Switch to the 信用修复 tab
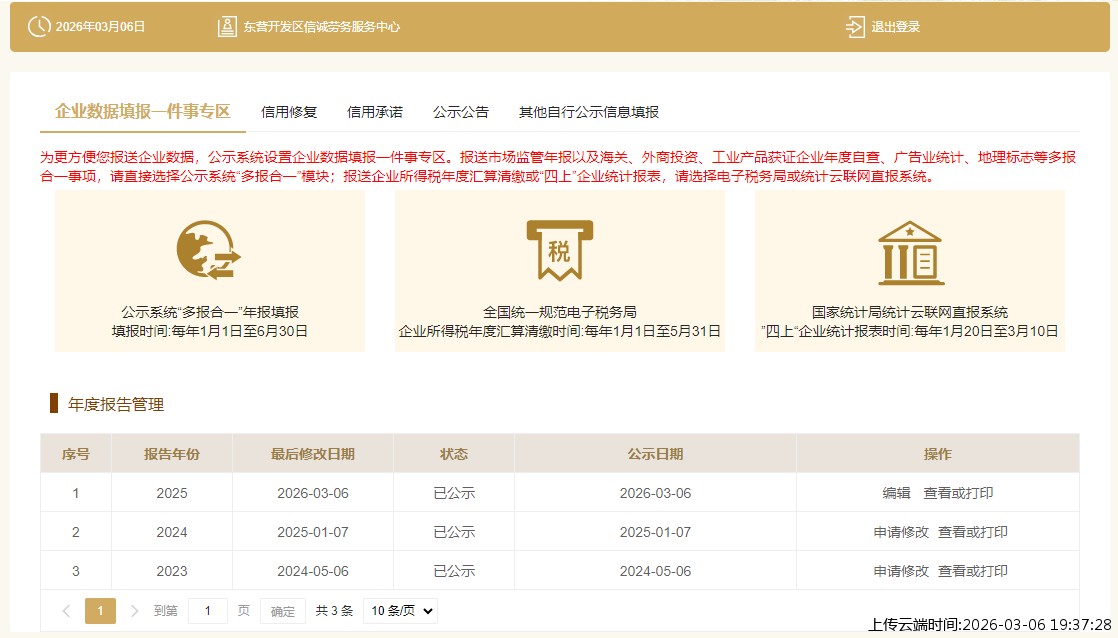This screenshot has height=638, width=1118. pyautogui.click(x=288, y=112)
